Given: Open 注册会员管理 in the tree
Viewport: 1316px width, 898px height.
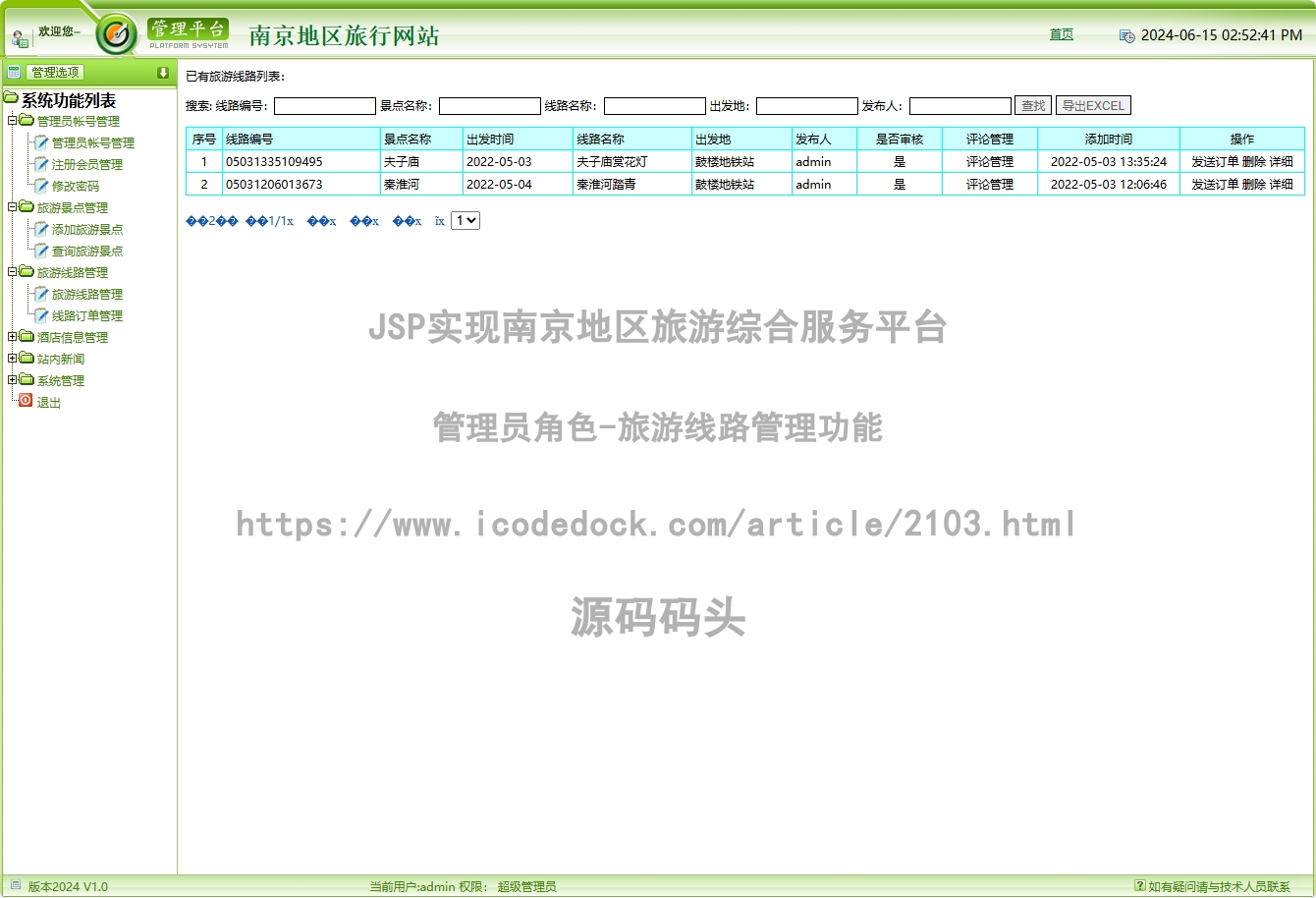Looking at the screenshot, I should 87,165.
